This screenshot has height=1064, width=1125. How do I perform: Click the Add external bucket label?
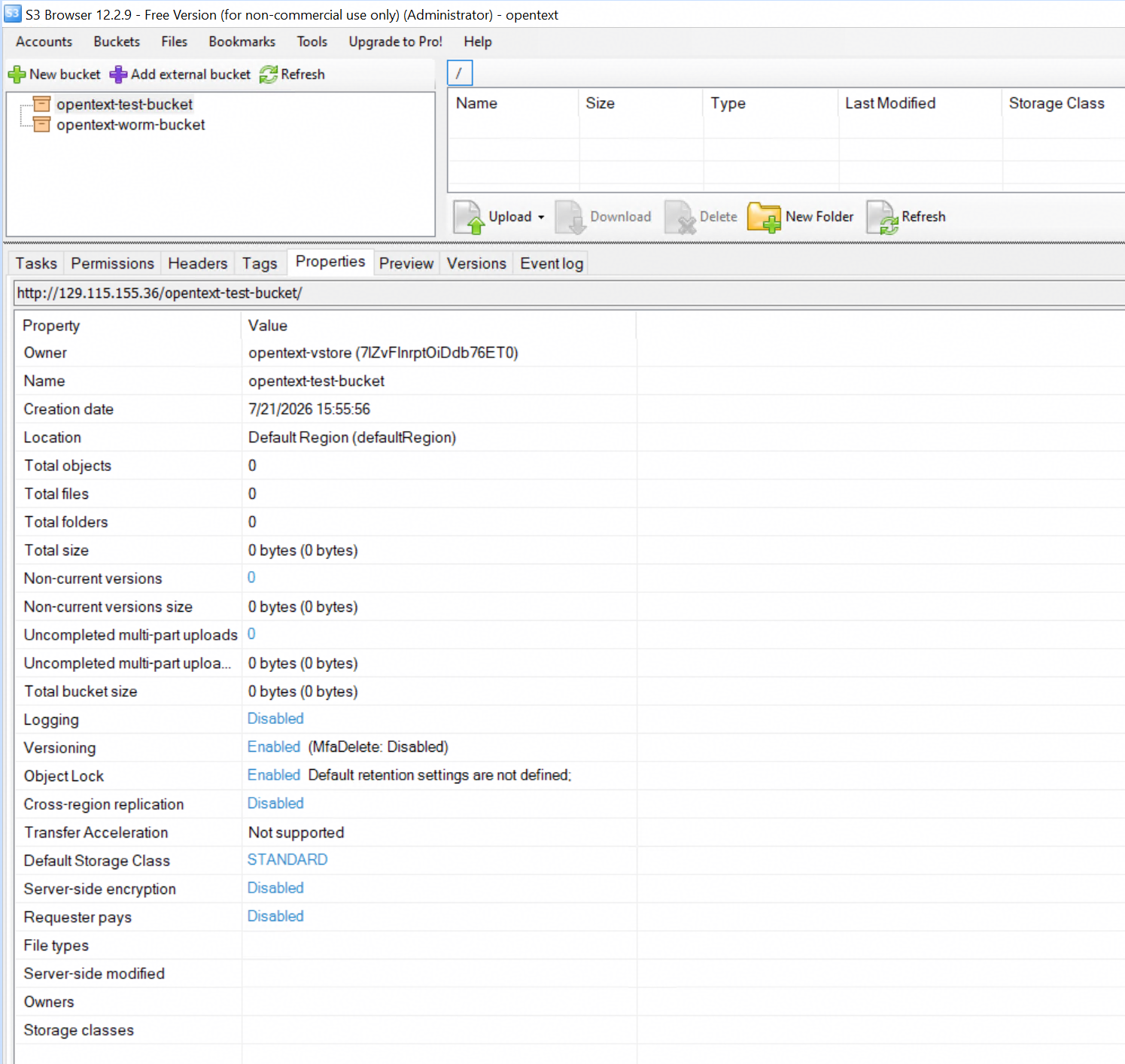(190, 74)
